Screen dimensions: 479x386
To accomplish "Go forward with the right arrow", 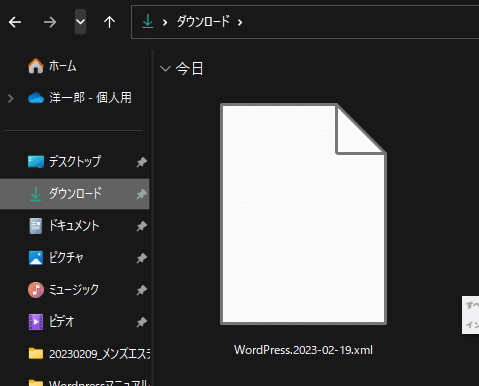I will 50,22.
